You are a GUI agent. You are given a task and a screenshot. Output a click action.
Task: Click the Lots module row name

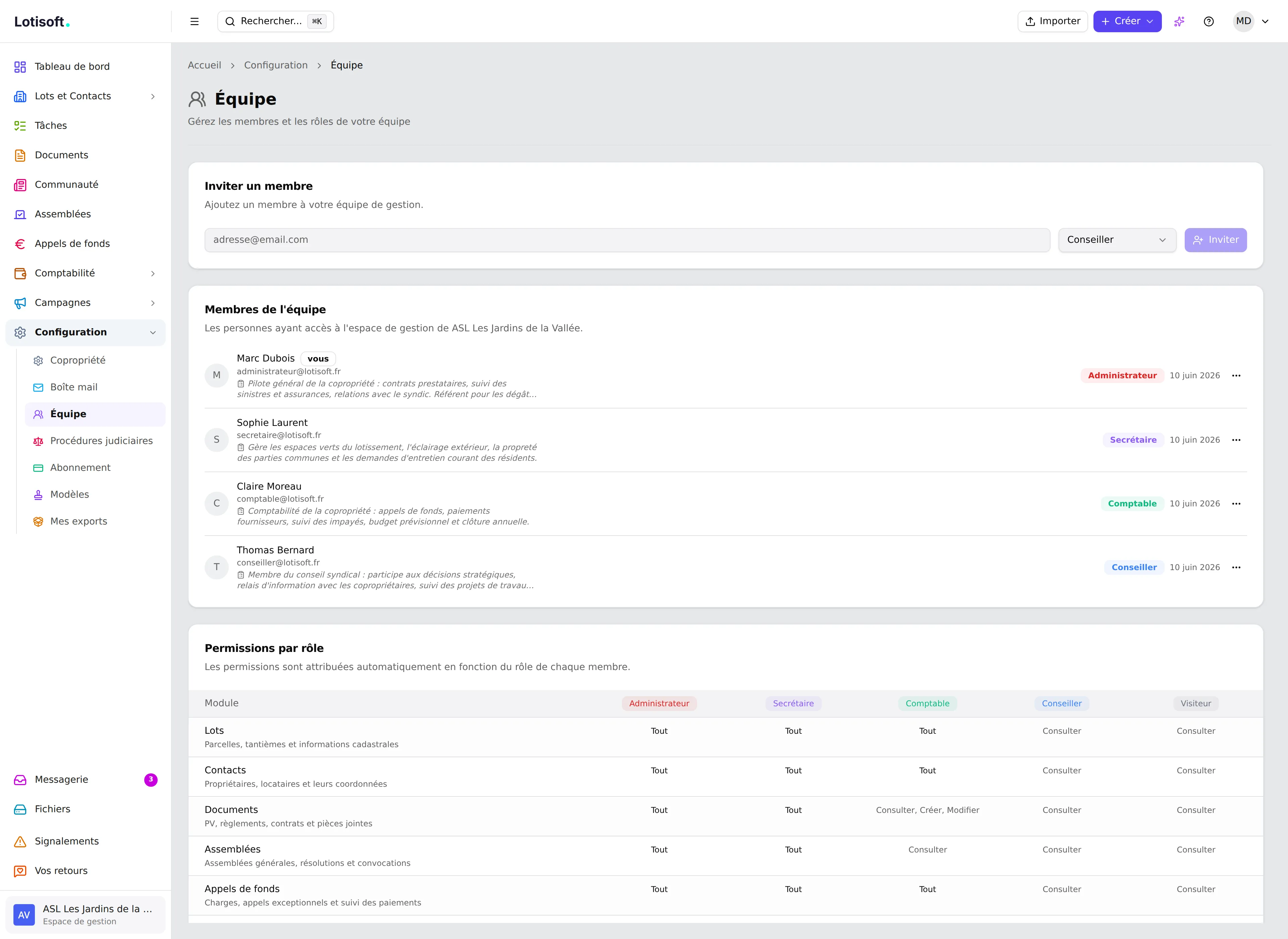tap(214, 731)
